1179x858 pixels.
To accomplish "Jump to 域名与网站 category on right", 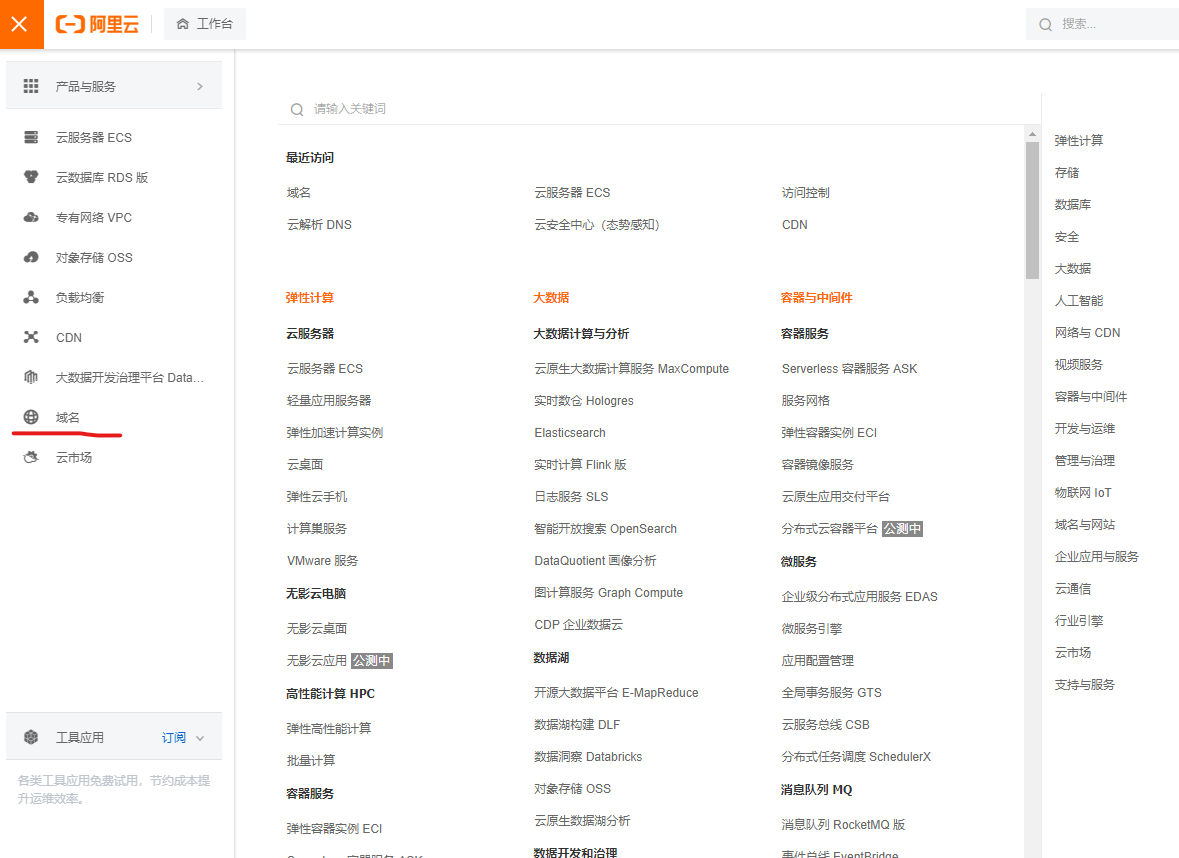I will (x=1084, y=525).
